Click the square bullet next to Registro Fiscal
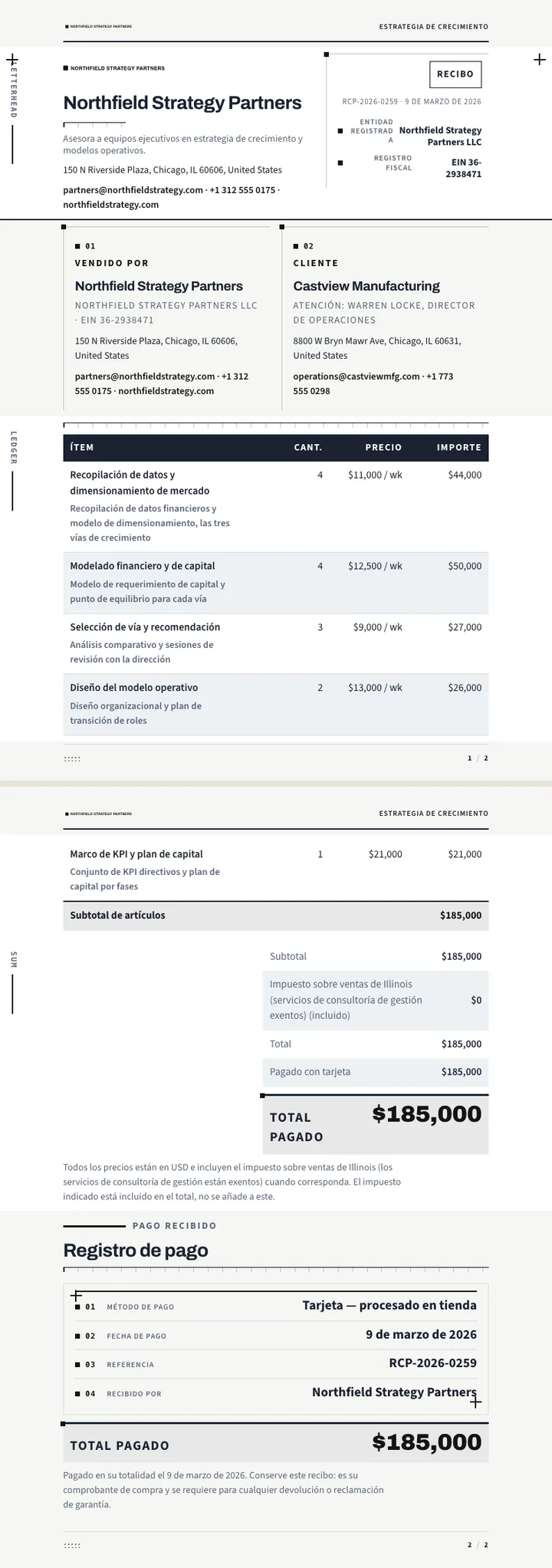Screen dimensions: 552x1568 point(340,163)
